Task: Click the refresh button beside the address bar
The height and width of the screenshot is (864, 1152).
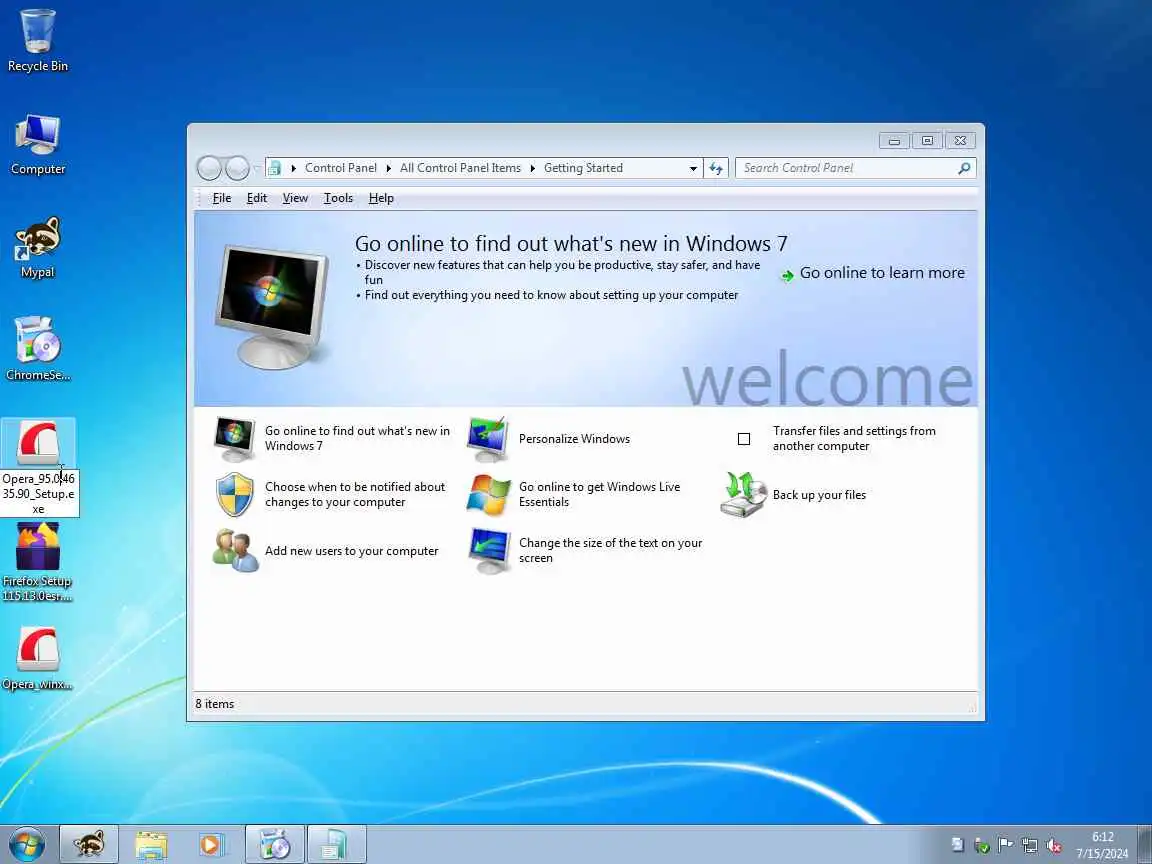Action: [716, 168]
